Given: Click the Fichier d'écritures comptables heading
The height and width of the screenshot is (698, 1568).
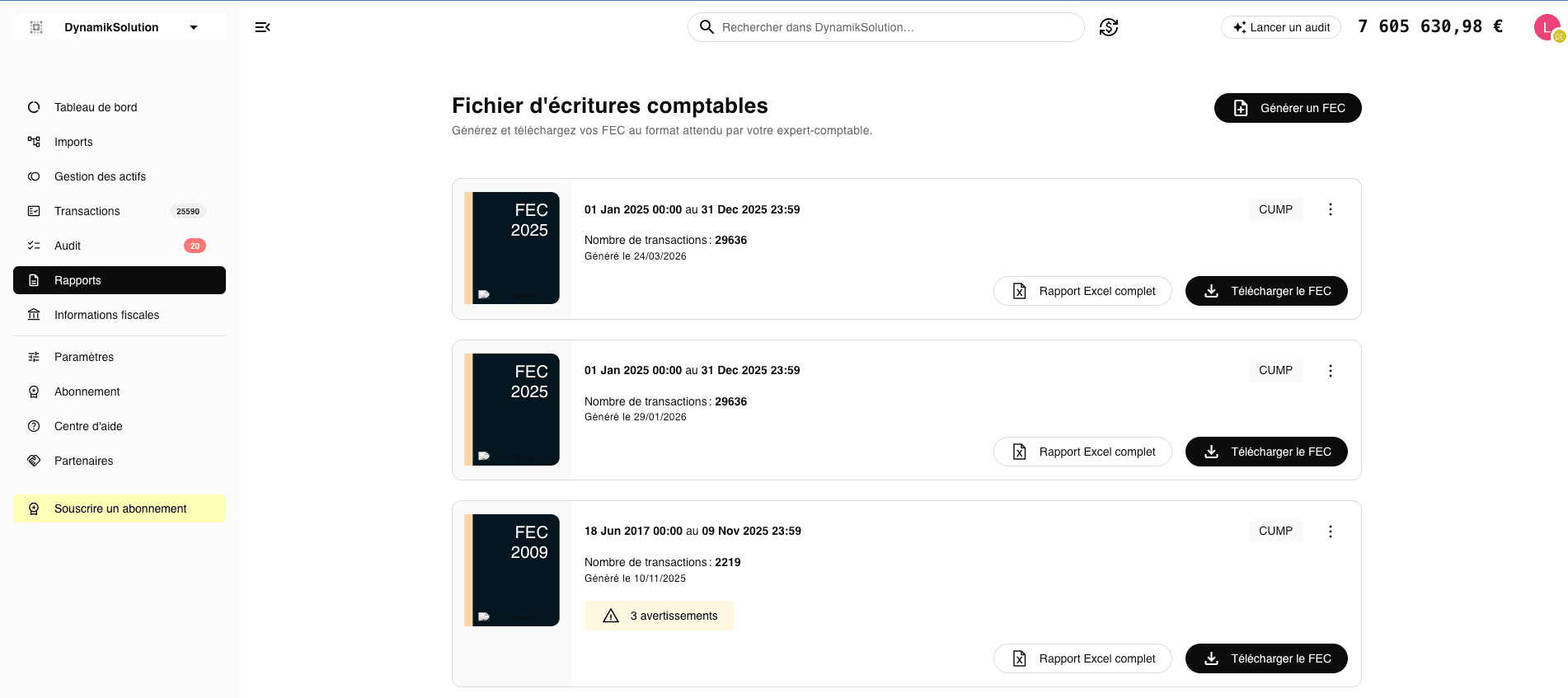Looking at the screenshot, I should click(610, 105).
